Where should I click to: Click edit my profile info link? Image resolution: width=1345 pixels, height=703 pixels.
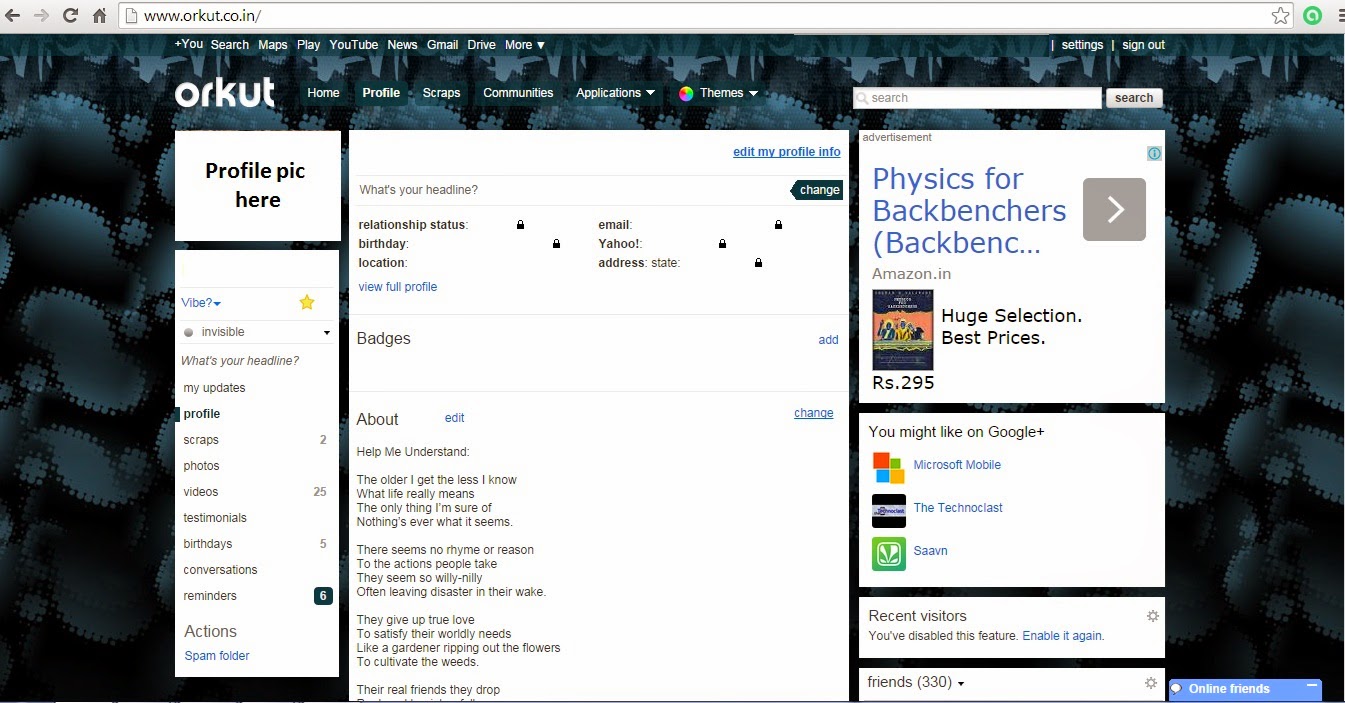click(x=787, y=152)
